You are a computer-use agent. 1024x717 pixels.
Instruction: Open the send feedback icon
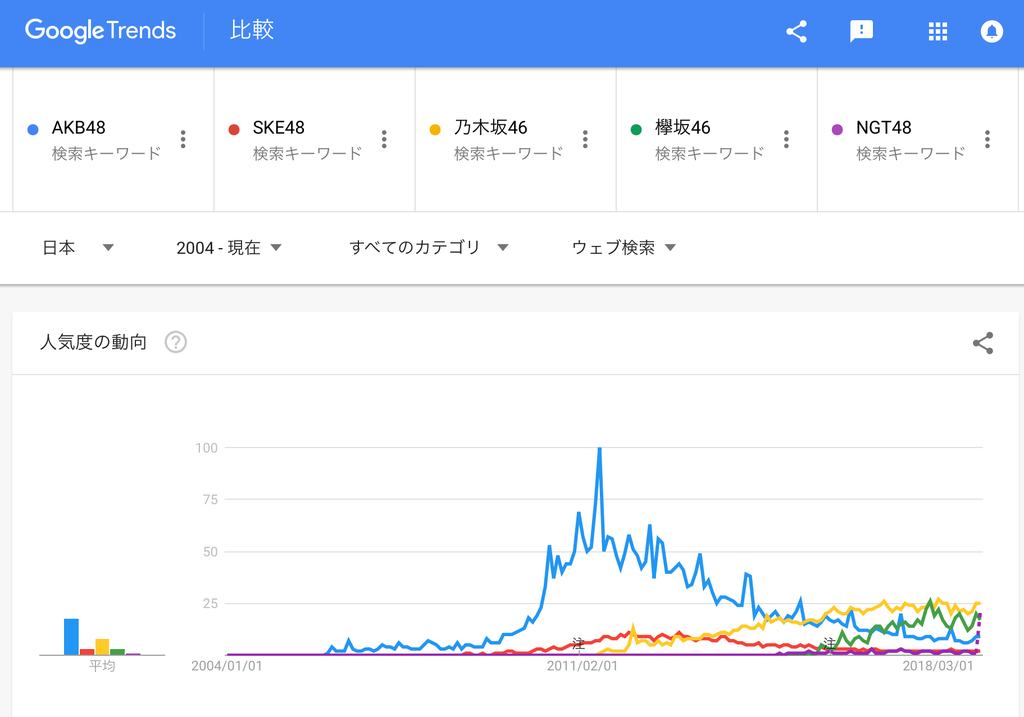(x=861, y=31)
